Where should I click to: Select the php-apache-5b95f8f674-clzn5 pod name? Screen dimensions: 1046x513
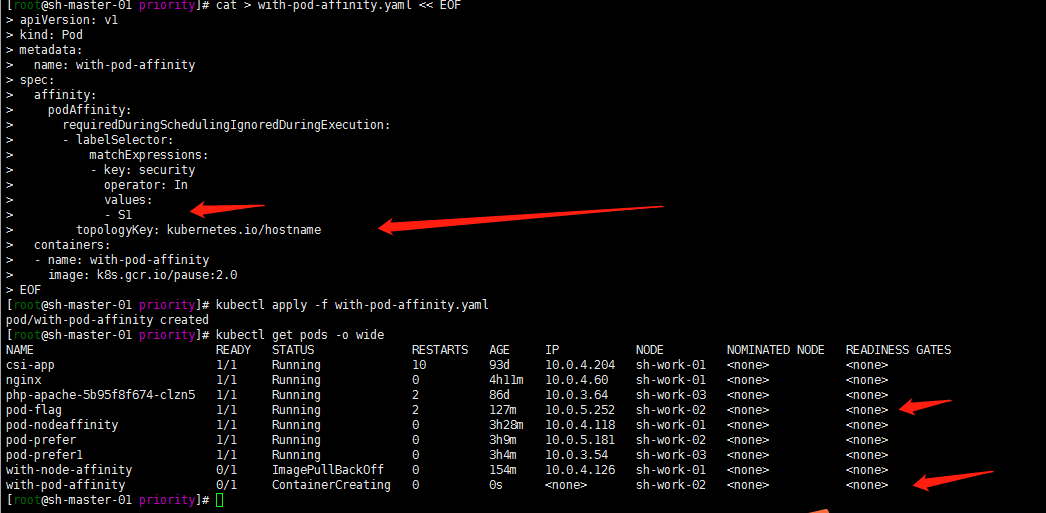coord(100,395)
